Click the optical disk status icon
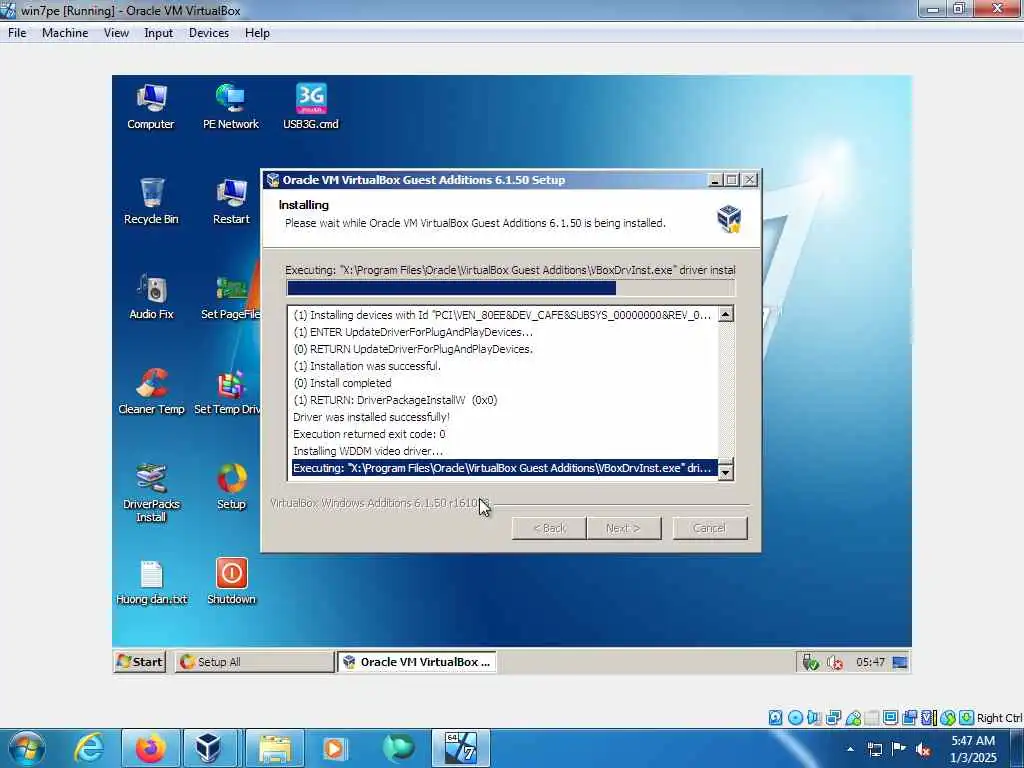This screenshot has width=1024, height=768. coord(795,718)
